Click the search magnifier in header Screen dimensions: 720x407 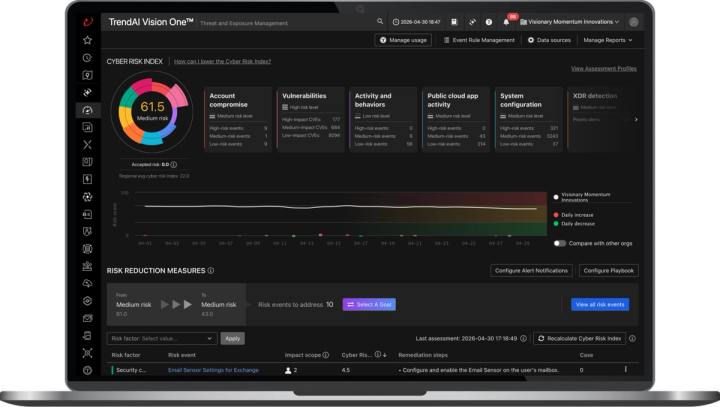[x=380, y=22]
